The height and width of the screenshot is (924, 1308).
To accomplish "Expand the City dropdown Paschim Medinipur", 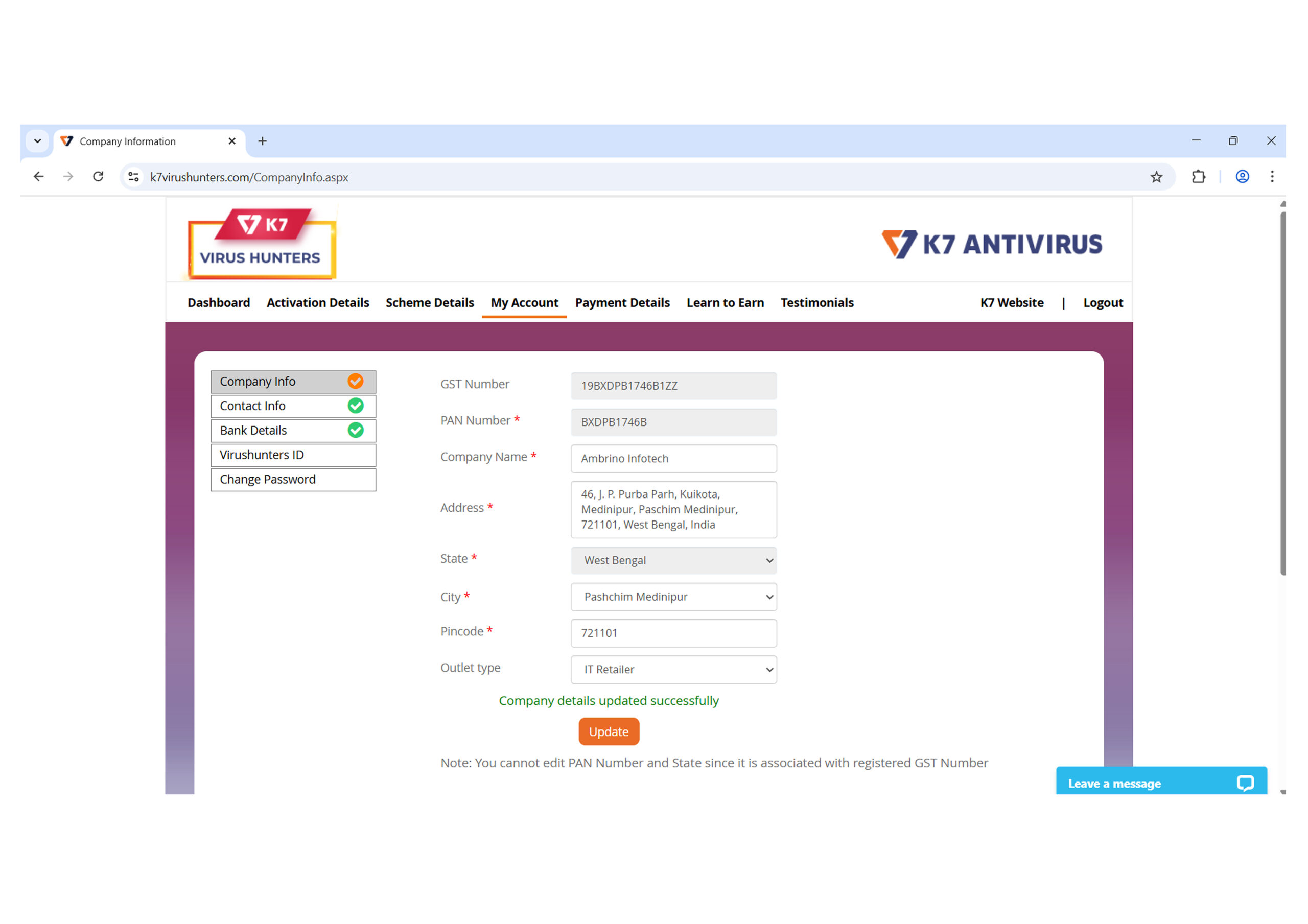I will click(673, 597).
